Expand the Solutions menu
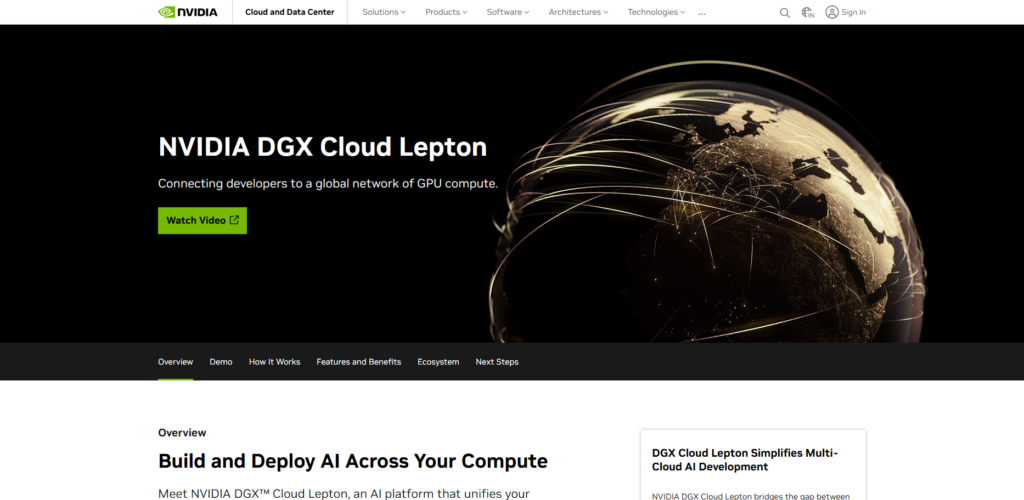Viewport: 1024px width, 500px height. [x=384, y=12]
